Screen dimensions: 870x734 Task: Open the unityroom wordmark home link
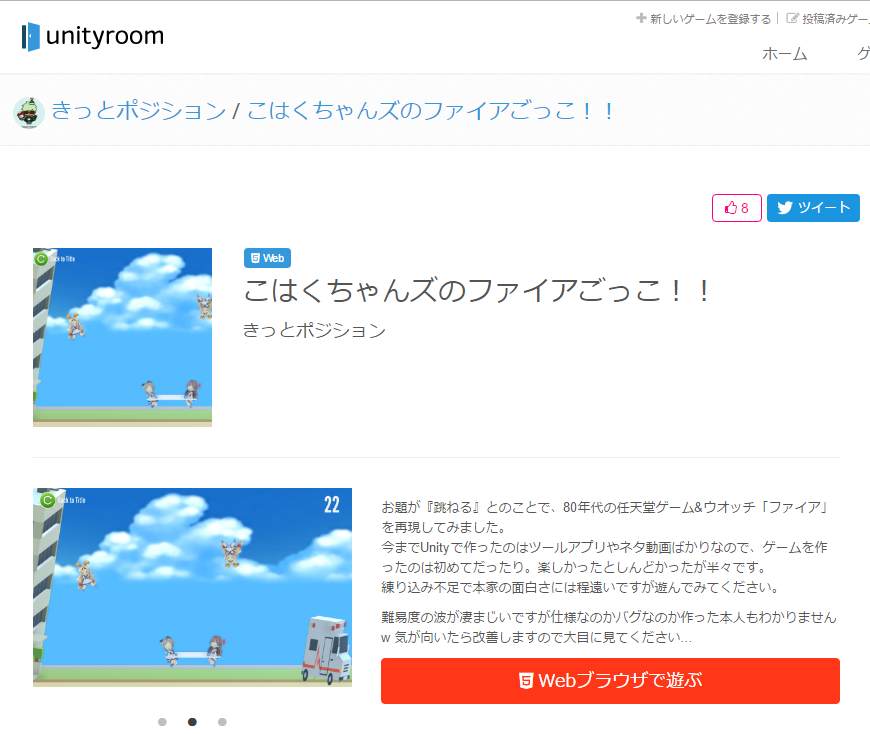click(x=105, y=36)
